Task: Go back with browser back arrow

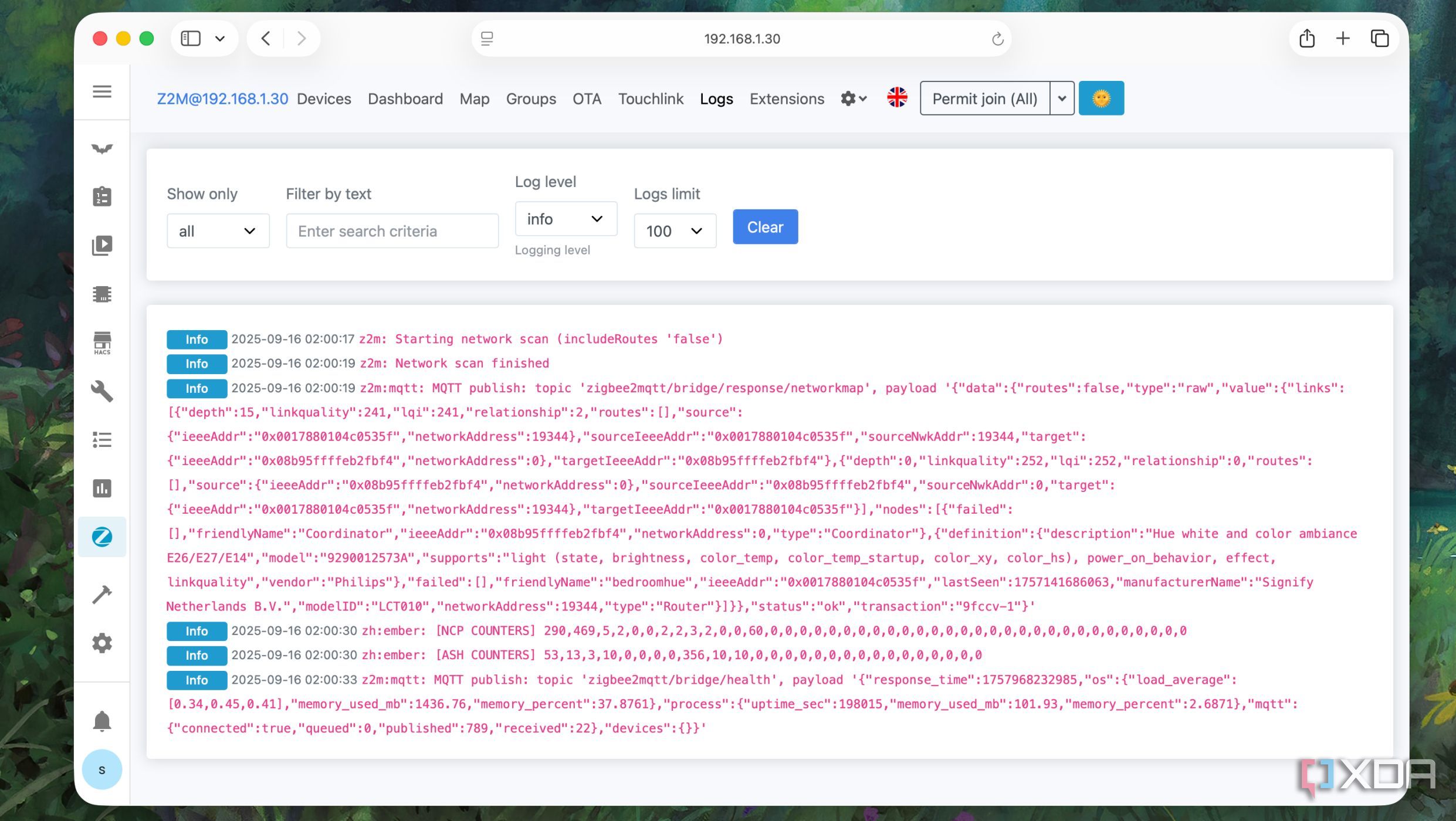Action: click(x=265, y=39)
